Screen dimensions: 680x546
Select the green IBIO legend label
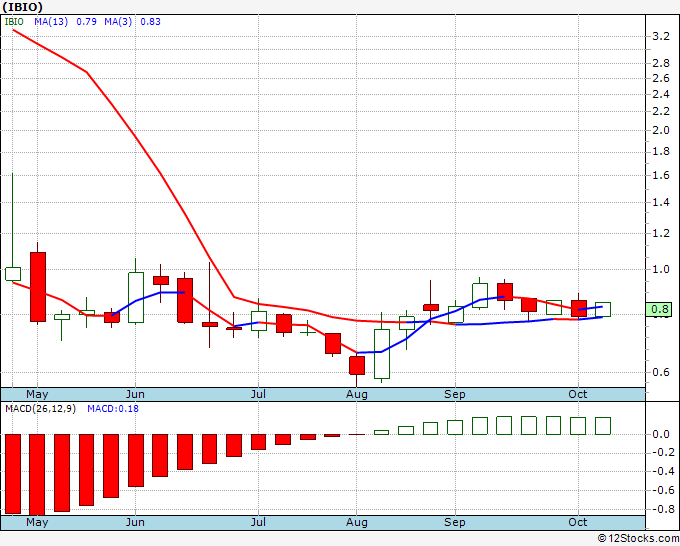(x=14, y=22)
